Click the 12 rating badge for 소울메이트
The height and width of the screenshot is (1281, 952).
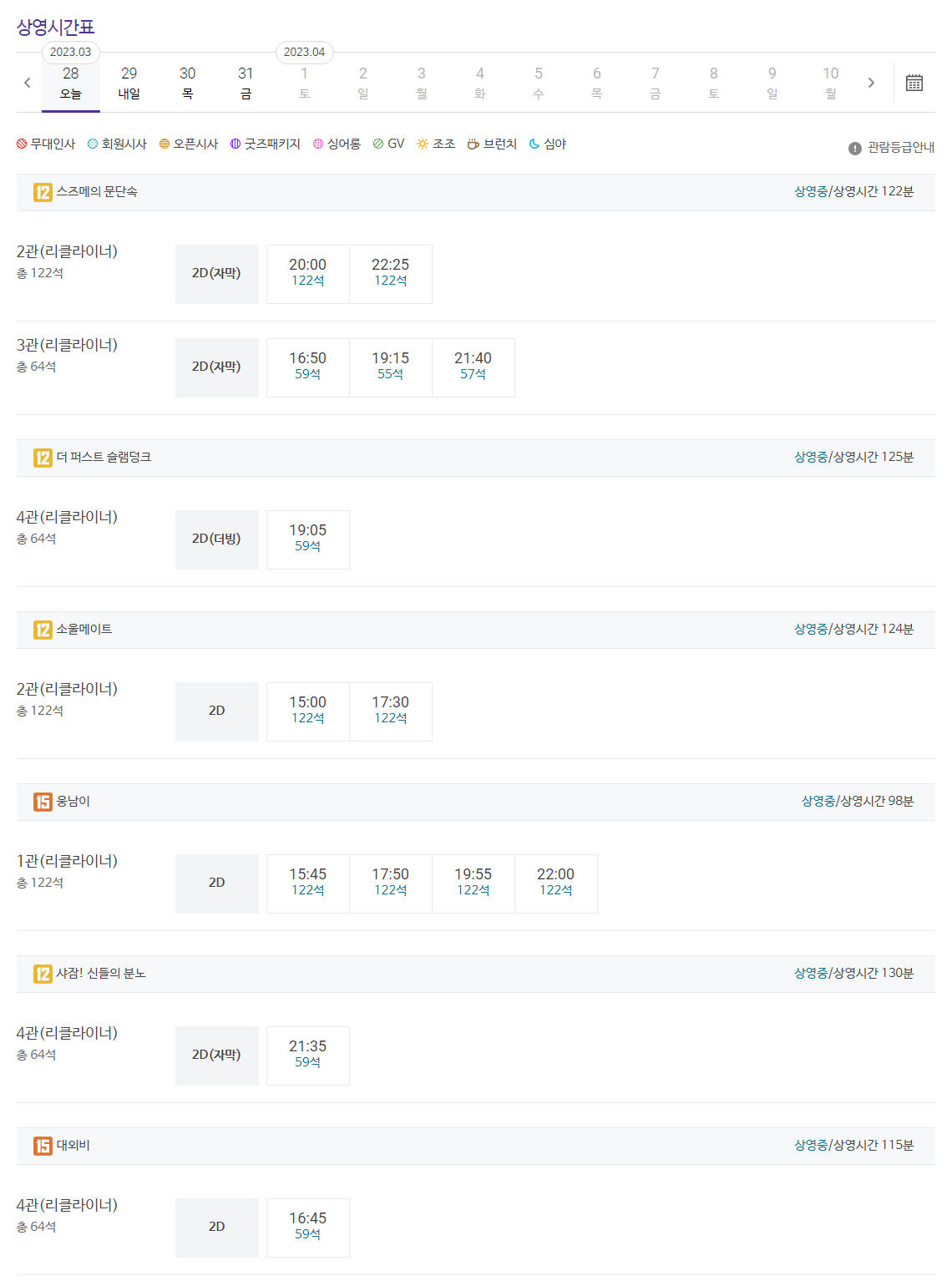pos(43,630)
